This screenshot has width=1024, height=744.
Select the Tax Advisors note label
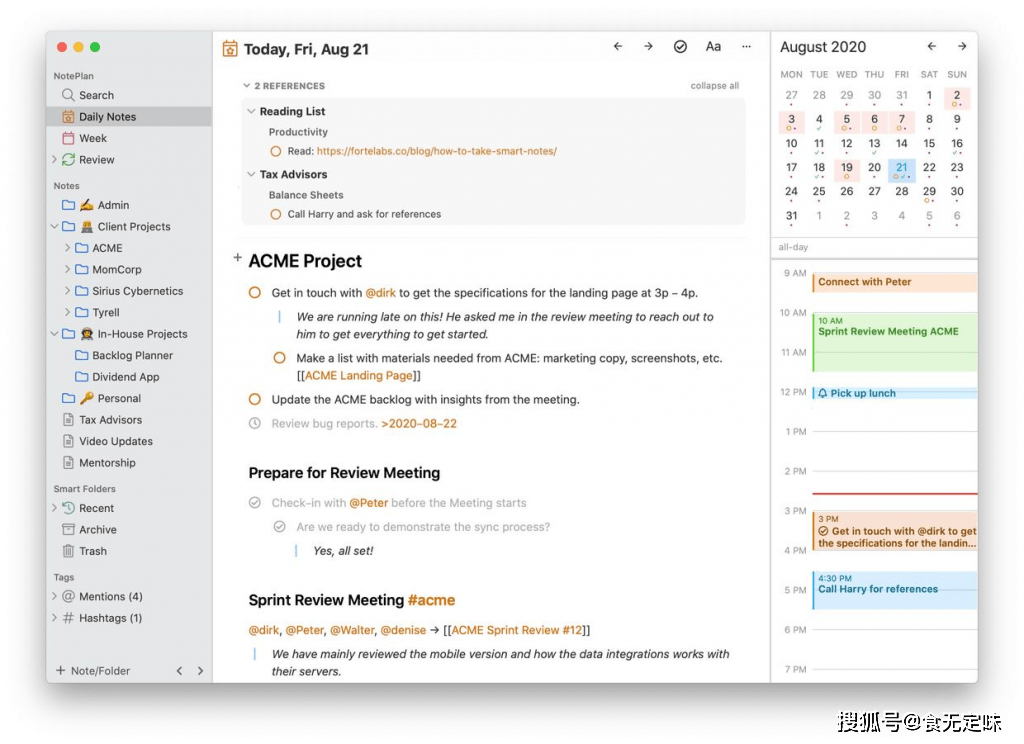coord(110,420)
